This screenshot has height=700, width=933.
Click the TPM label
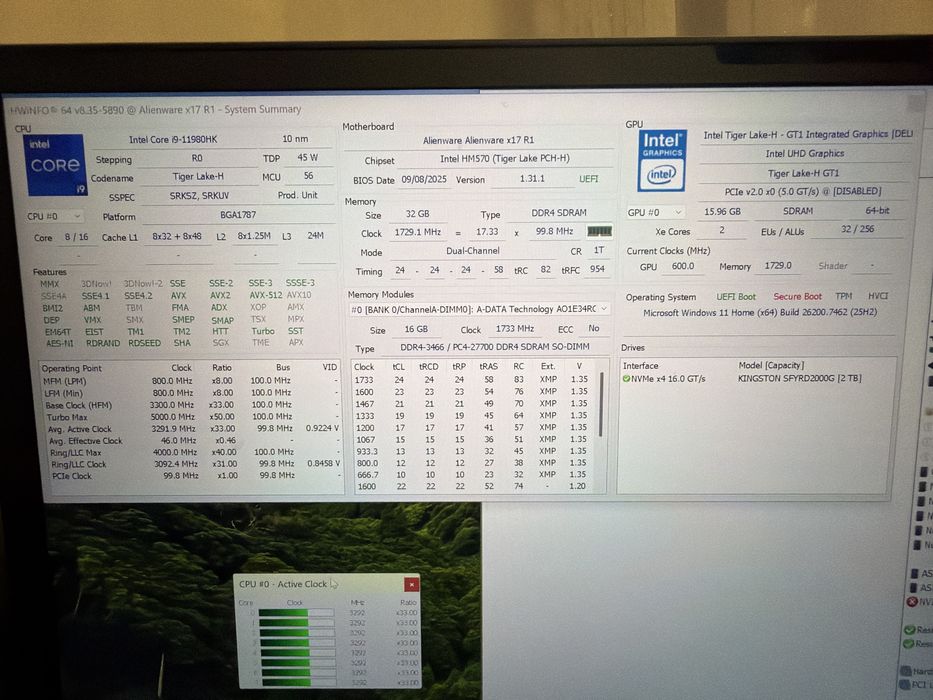[x=843, y=296]
